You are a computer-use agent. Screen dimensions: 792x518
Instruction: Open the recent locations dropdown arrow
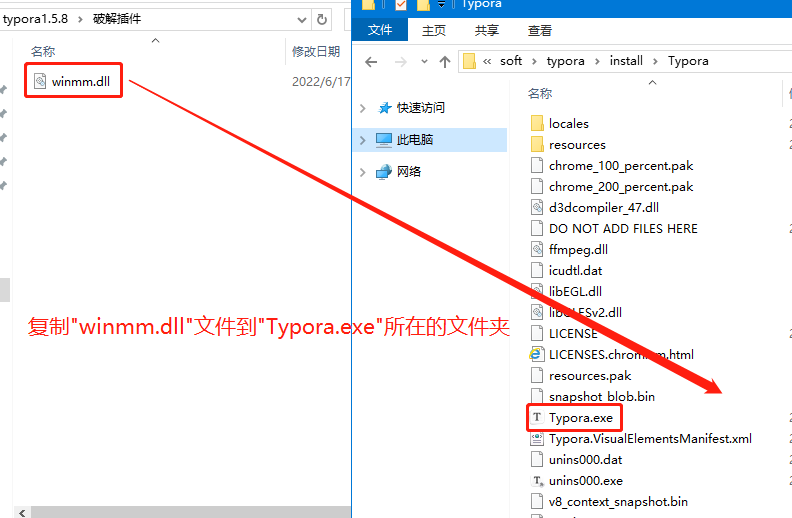tap(424, 62)
